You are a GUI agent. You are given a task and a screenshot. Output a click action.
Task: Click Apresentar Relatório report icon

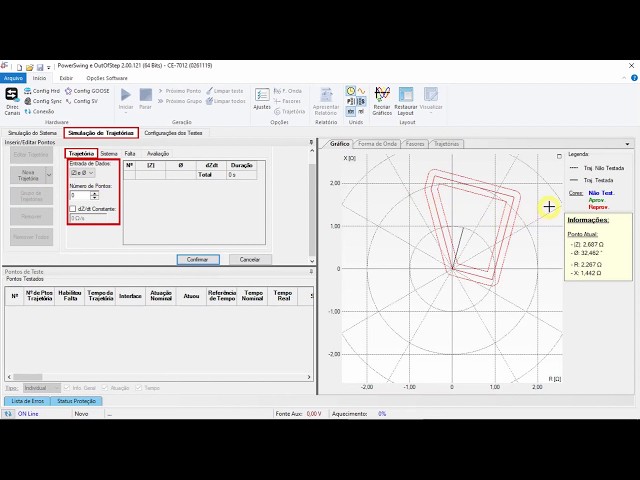click(x=325, y=101)
